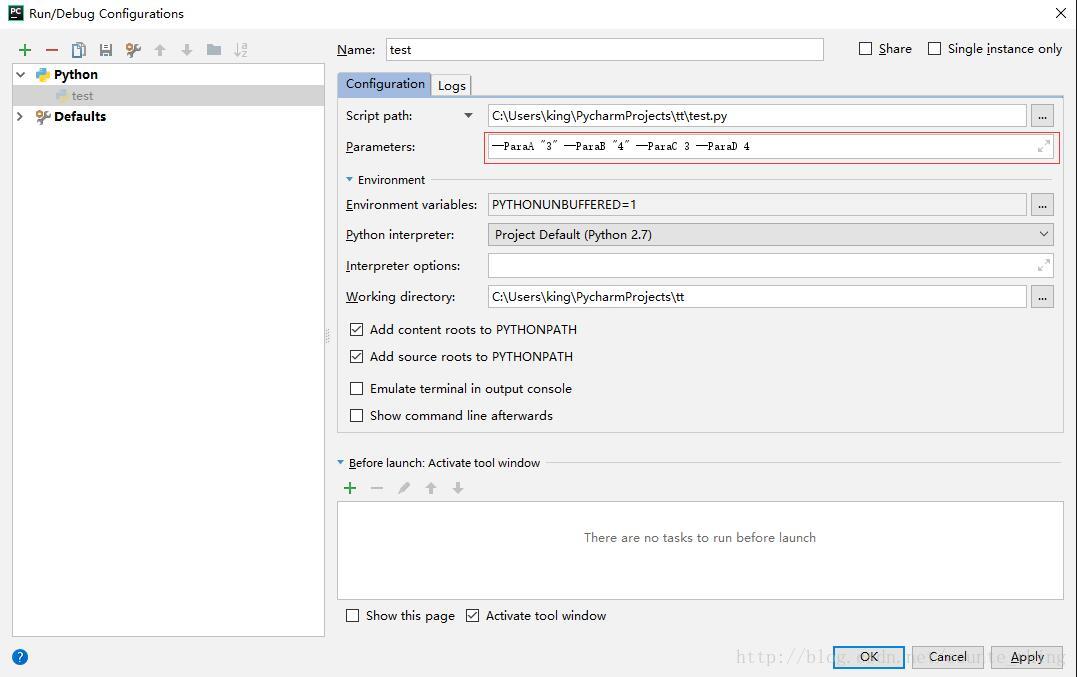Screen dimensions: 1077x677
Task: Create new folder for configurations
Action: [214, 49]
